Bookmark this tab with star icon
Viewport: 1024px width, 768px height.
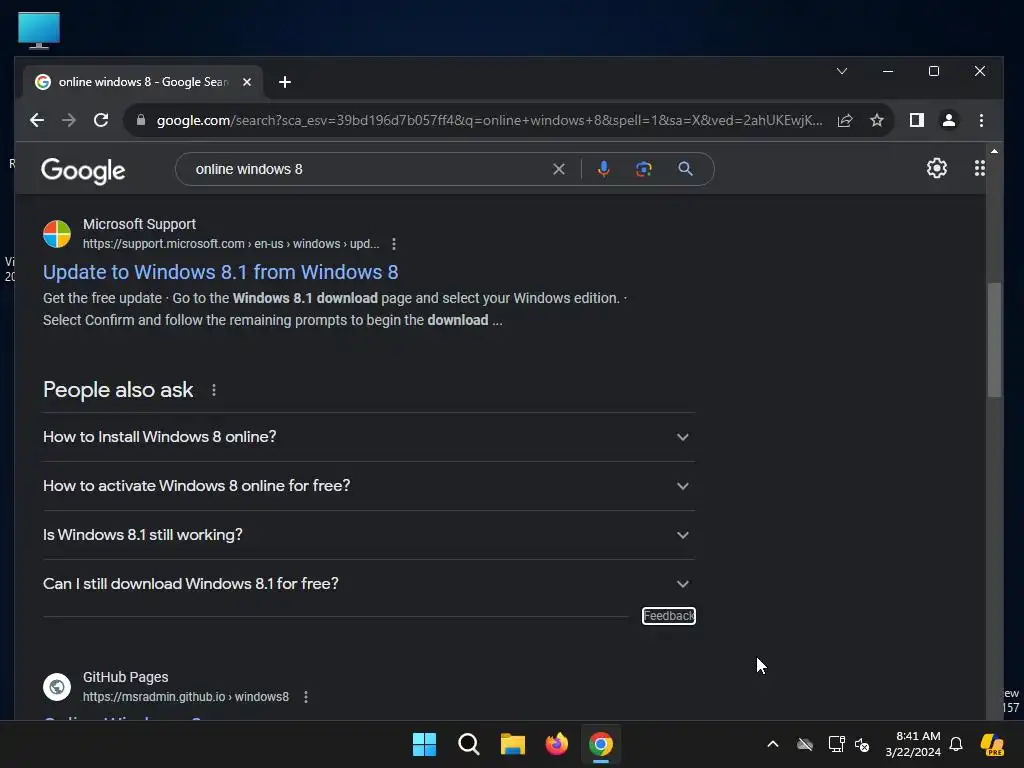coord(877,120)
